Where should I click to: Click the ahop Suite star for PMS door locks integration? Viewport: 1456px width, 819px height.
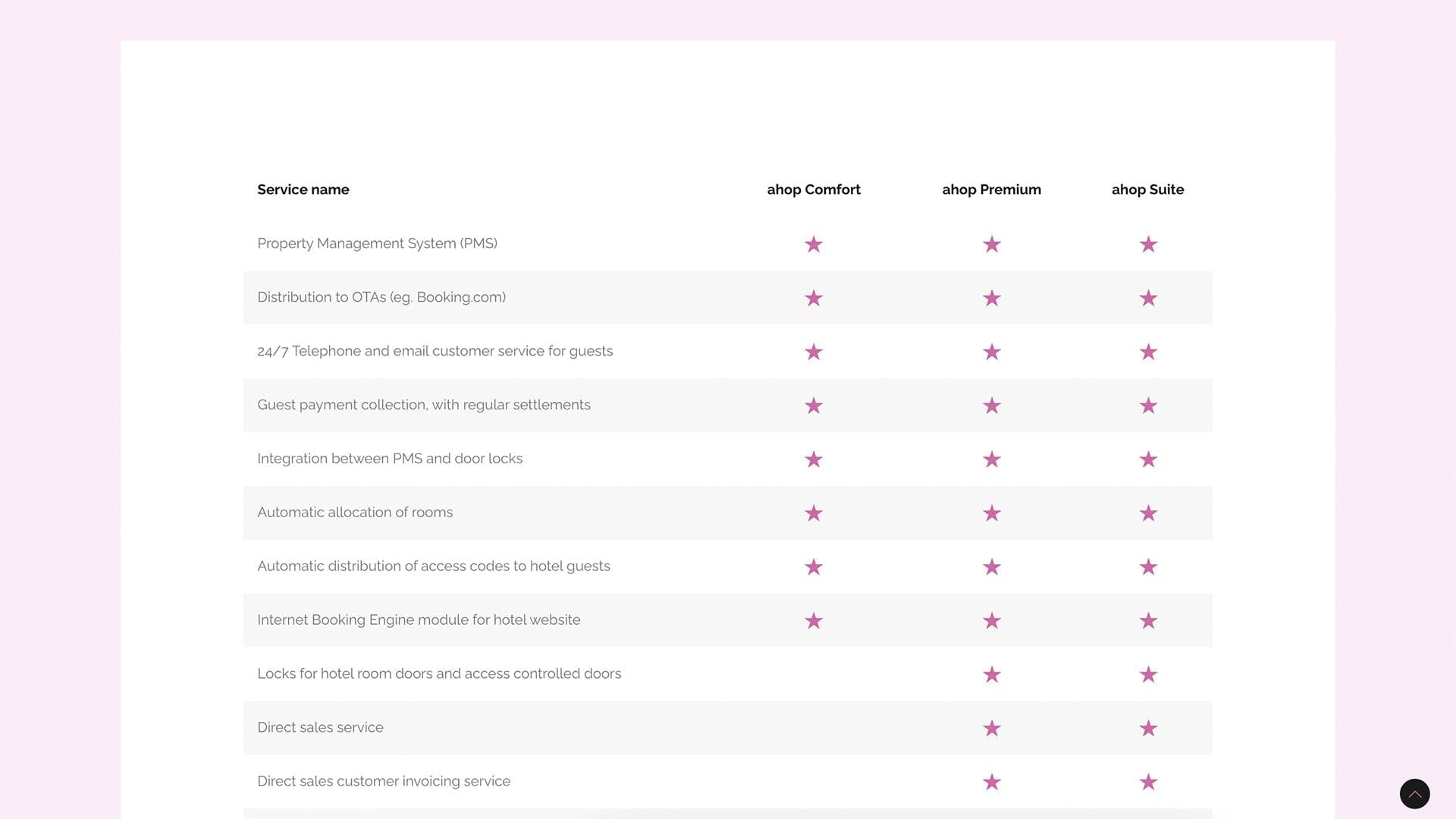tap(1148, 460)
